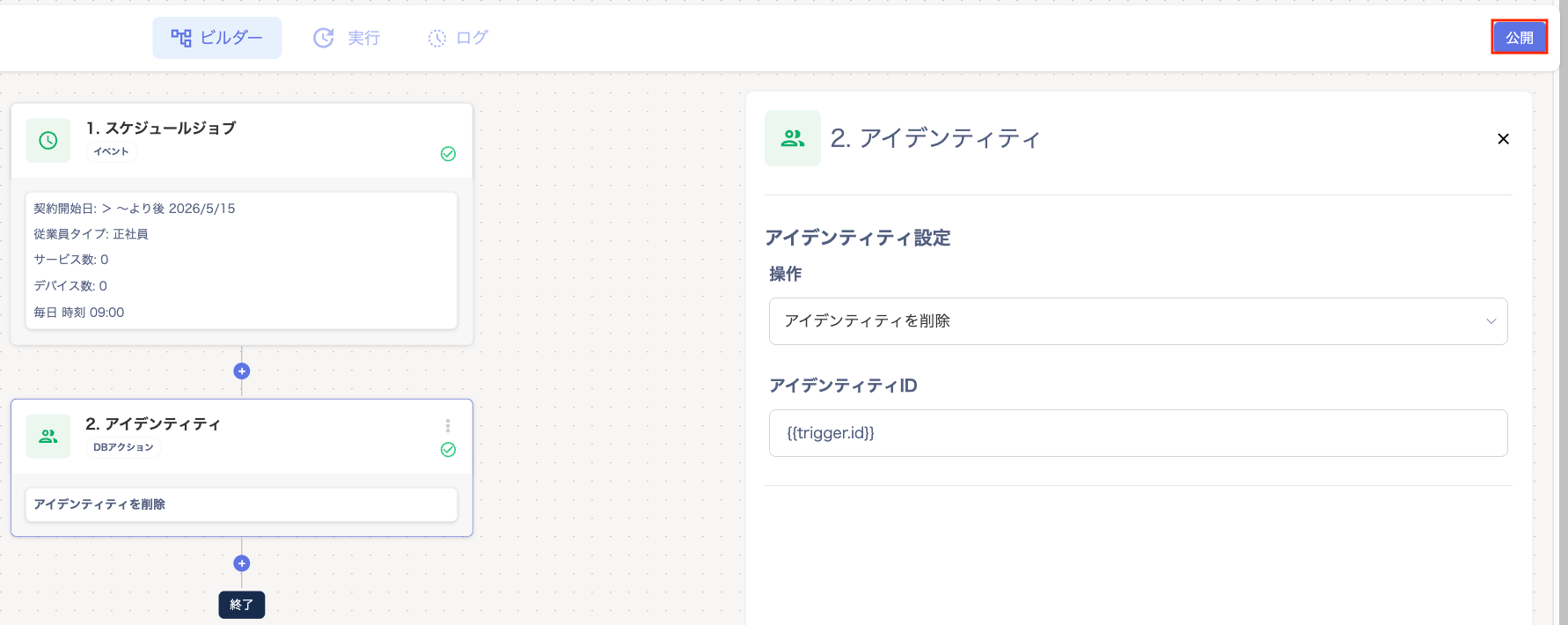Click the 実行 tab's refresh-clock icon
The image size is (1568, 625).
pyautogui.click(x=324, y=38)
